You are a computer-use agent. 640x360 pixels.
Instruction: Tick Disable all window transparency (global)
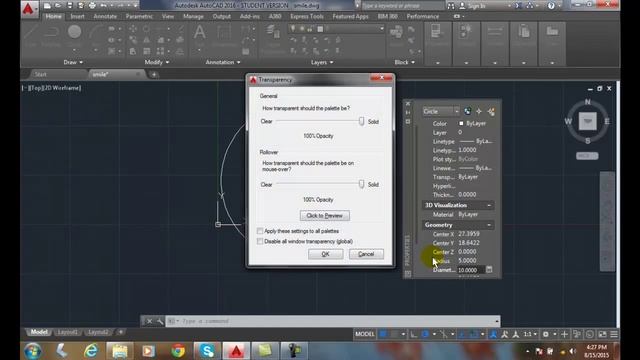260,241
